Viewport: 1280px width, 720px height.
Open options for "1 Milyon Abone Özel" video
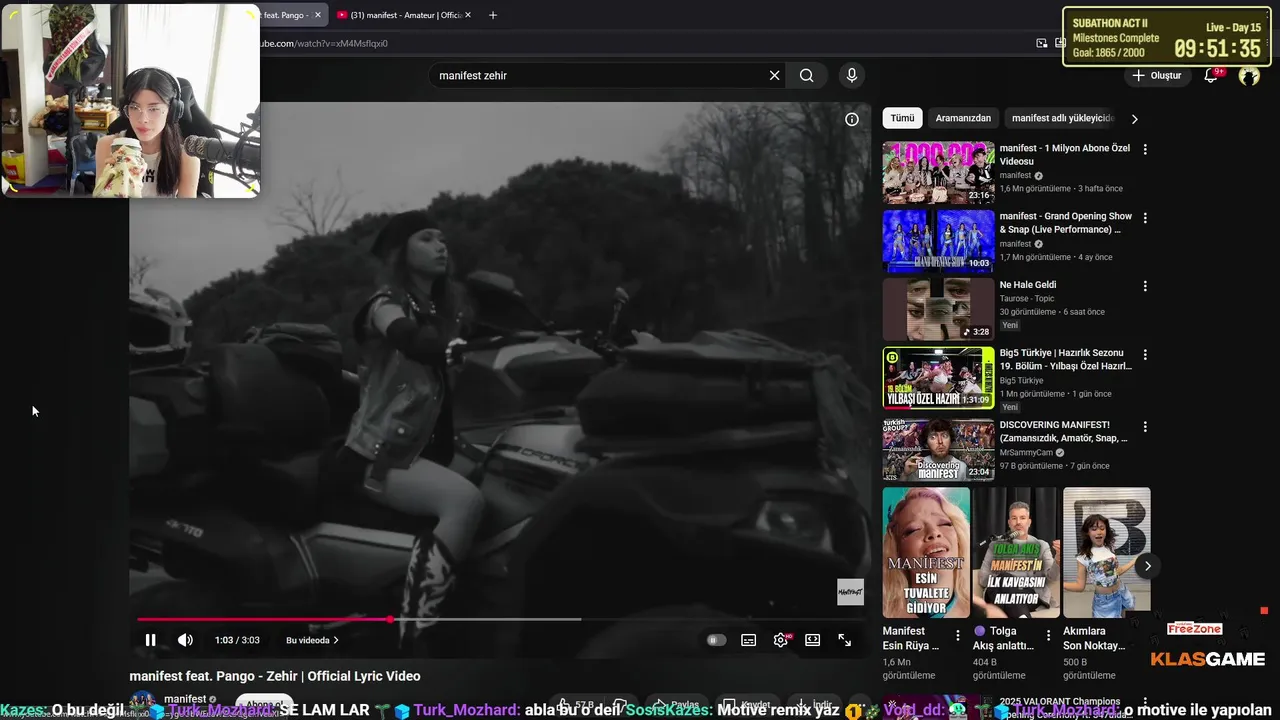[1145, 149]
